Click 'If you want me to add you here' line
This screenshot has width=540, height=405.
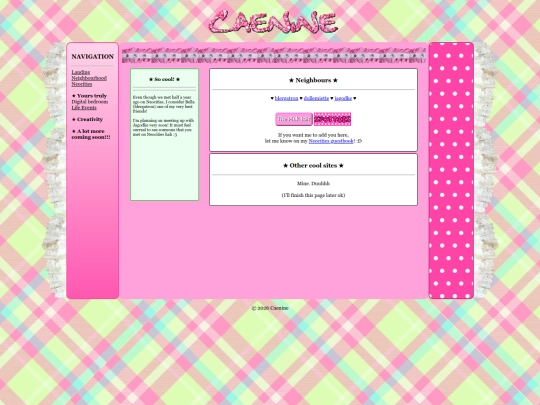pyautogui.click(x=313, y=135)
